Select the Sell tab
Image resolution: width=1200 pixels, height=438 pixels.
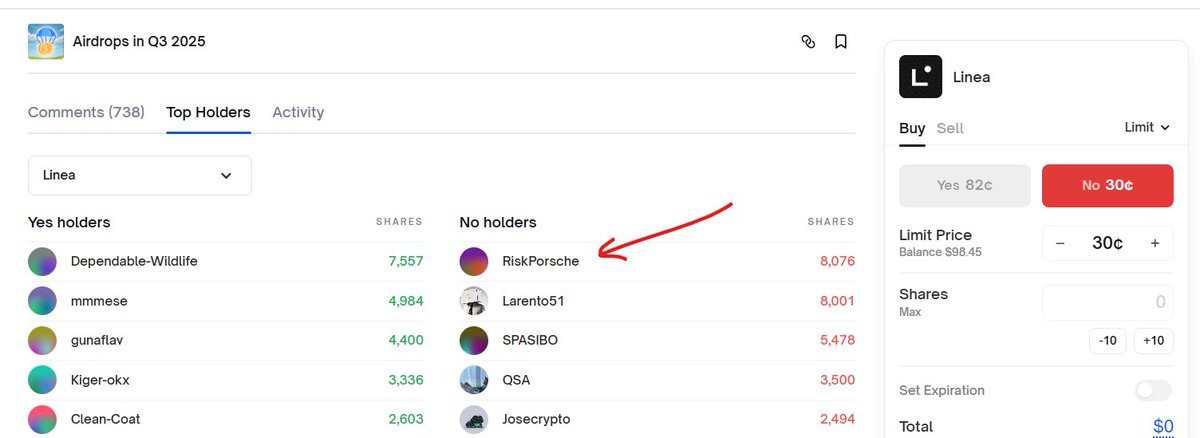point(950,128)
